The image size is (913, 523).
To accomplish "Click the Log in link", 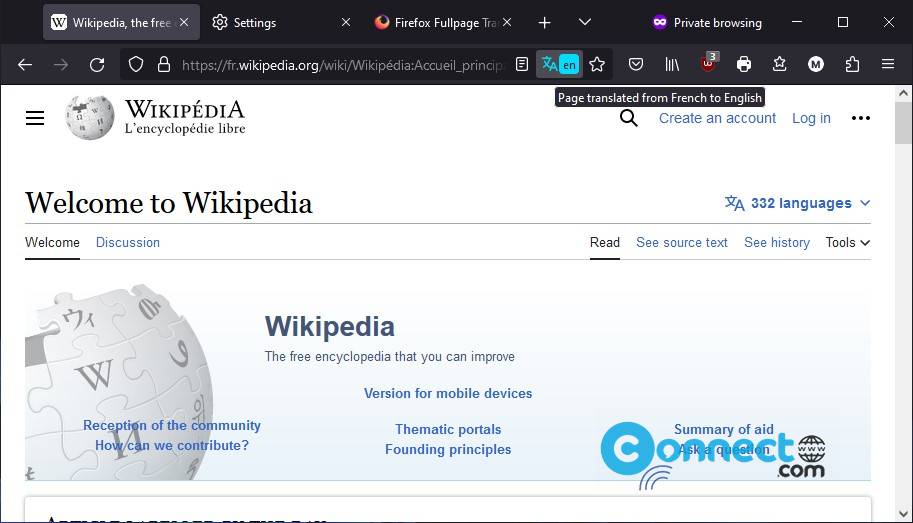I will (811, 118).
